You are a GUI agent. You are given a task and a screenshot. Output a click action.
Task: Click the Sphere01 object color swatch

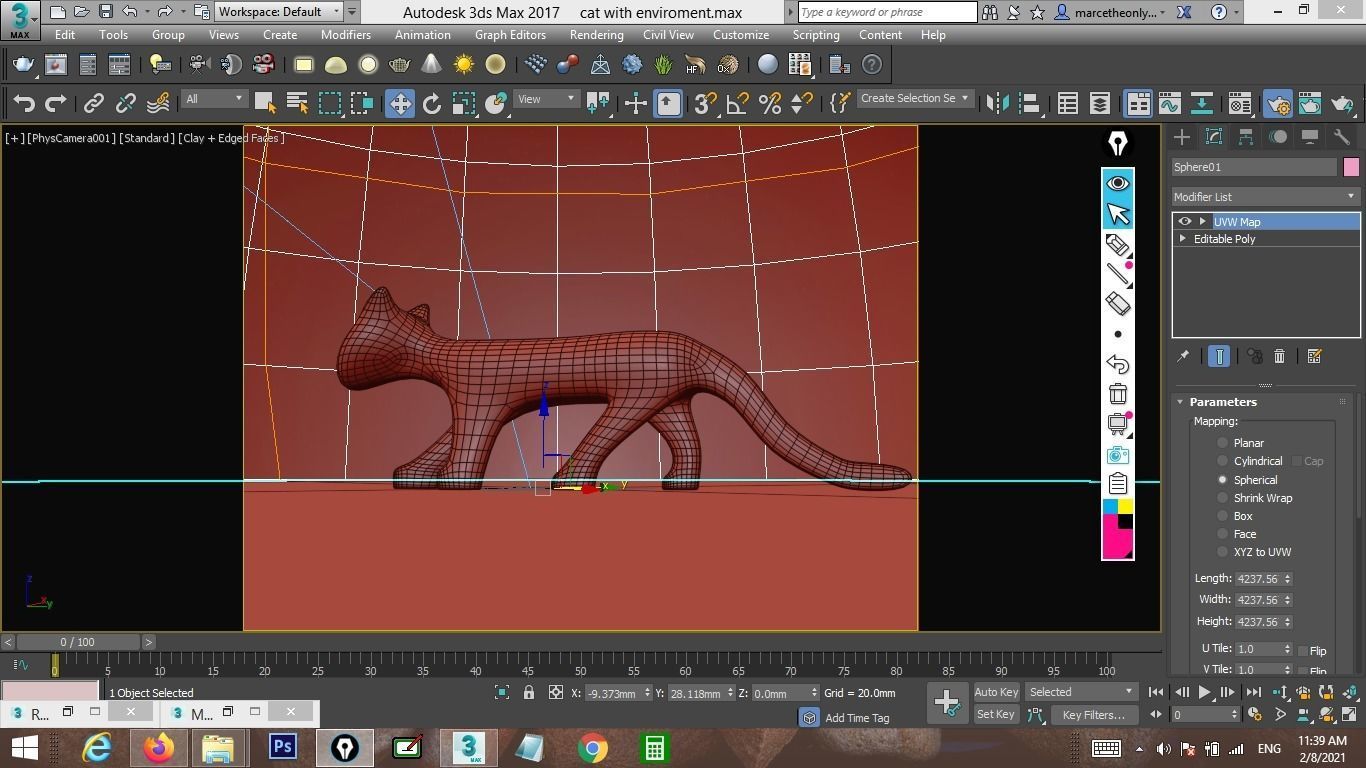(x=1351, y=167)
